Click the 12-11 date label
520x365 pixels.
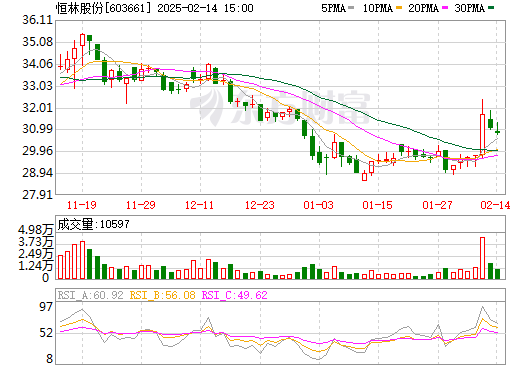click(199, 205)
